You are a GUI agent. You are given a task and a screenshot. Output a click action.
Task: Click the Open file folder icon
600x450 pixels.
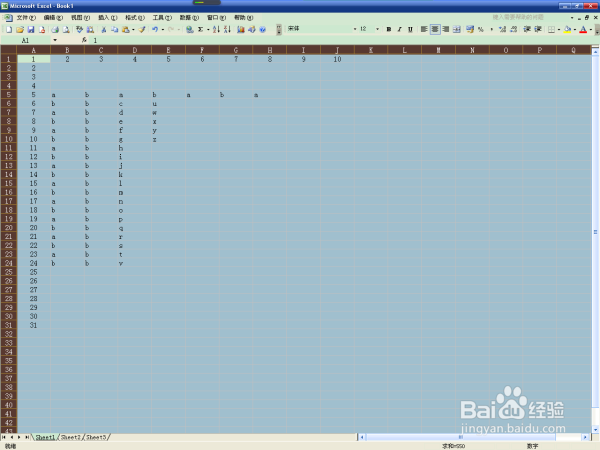click(x=20, y=29)
